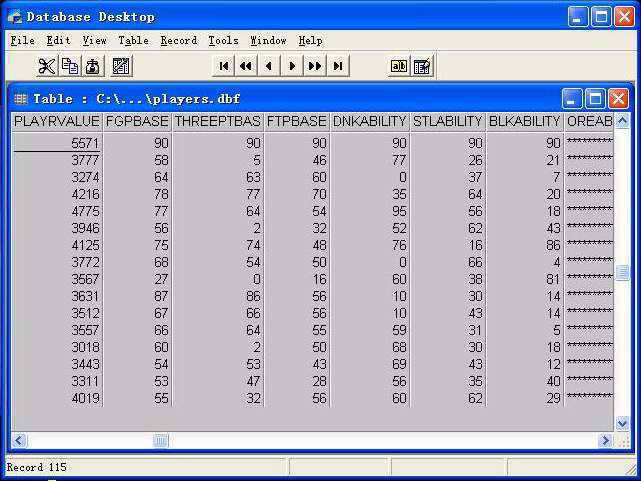Move to next record
The width and height of the screenshot is (641, 481).
(292, 66)
